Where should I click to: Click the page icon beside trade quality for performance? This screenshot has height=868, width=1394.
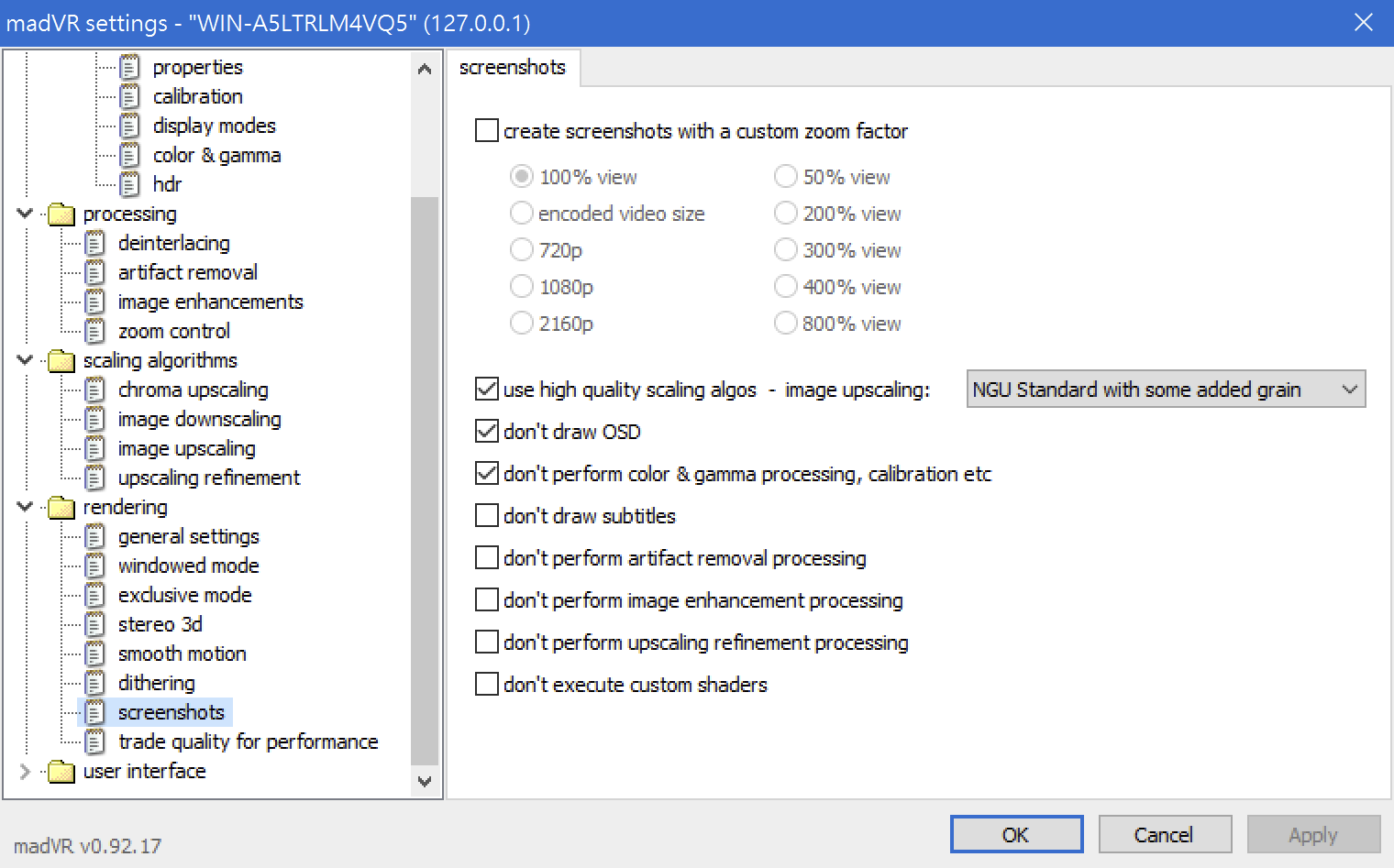click(95, 742)
